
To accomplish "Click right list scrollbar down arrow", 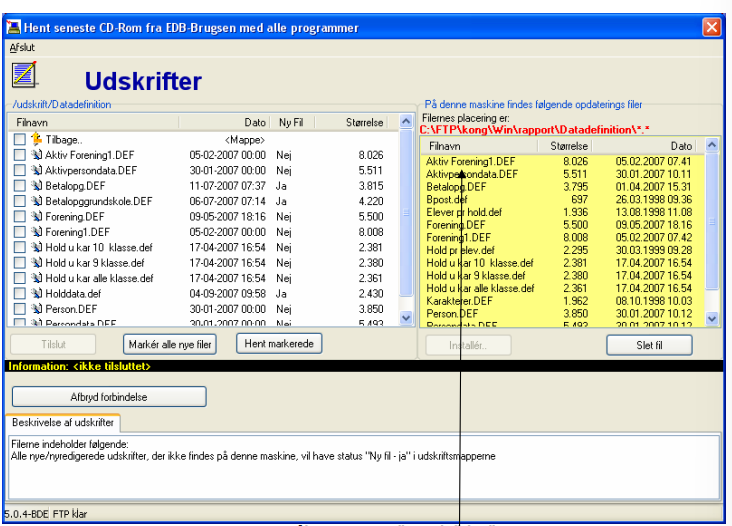I will pyautogui.click(x=712, y=319).
